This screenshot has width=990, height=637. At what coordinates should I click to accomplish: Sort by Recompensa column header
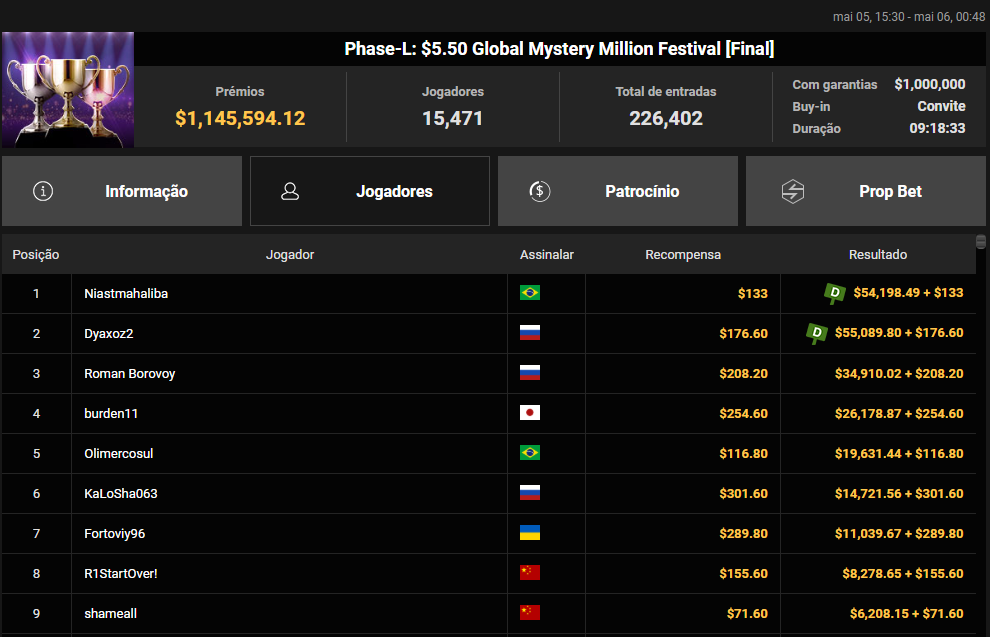click(683, 254)
